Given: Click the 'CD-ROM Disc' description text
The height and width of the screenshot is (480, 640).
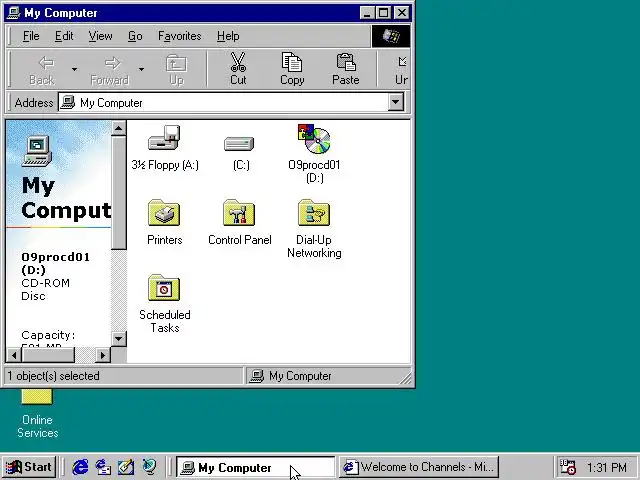Looking at the screenshot, I should (x=45, y=289).
